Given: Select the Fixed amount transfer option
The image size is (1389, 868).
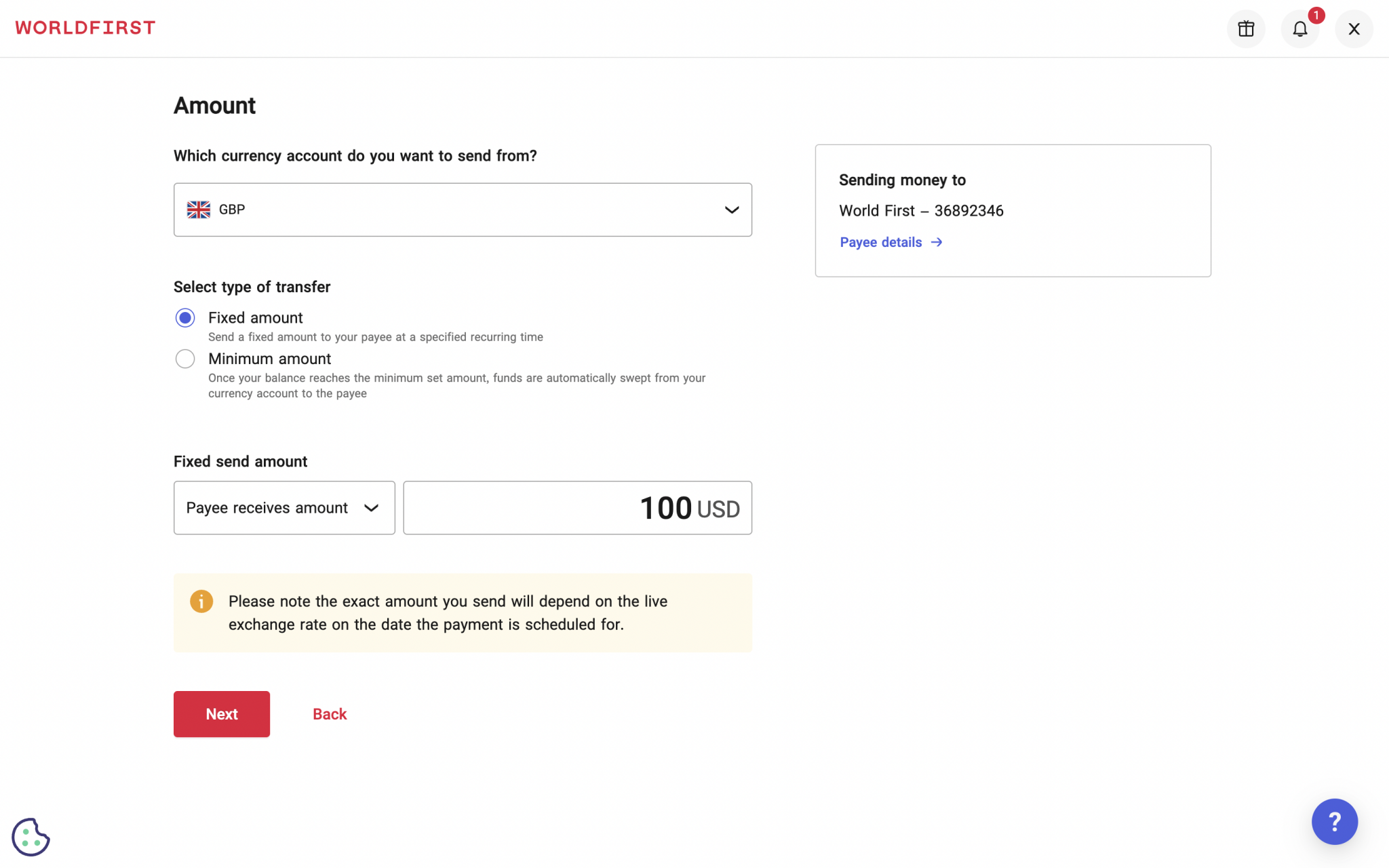Looking at the screenshot, I should click(x=184, y=317).
